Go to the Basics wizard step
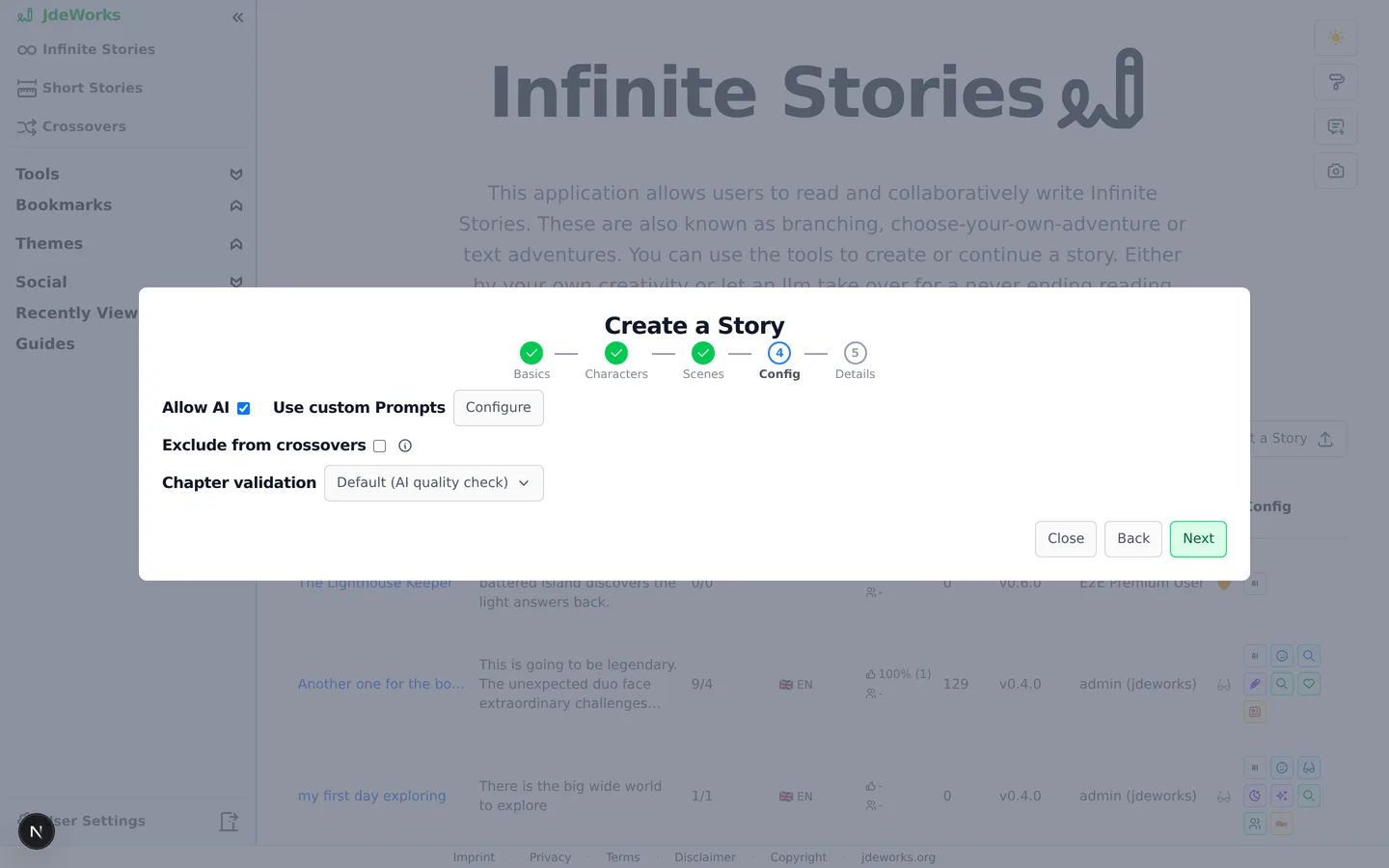The image size is (1389, 868). (x=531, y=361)
